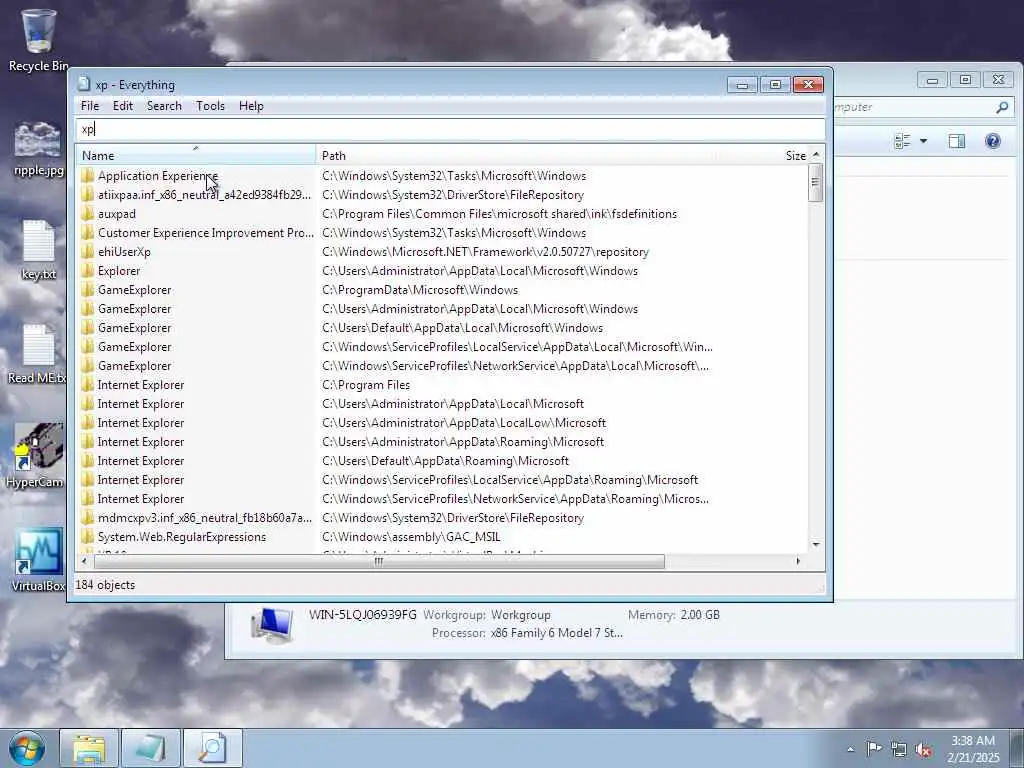Click the Windows Start orb
1024x768 pixels.
27,748
